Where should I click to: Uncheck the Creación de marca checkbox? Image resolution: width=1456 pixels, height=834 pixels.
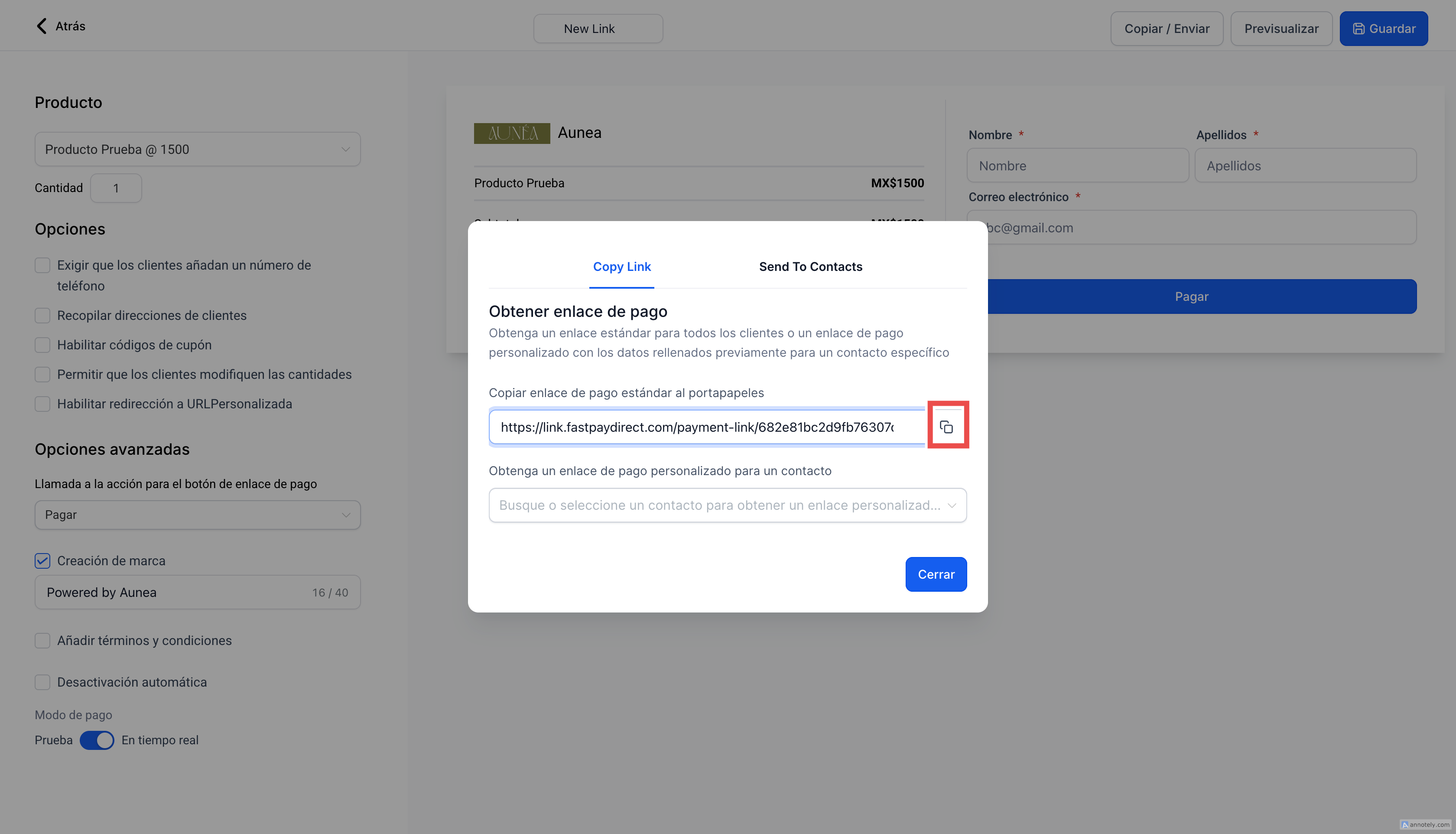(x=42, y=561)
